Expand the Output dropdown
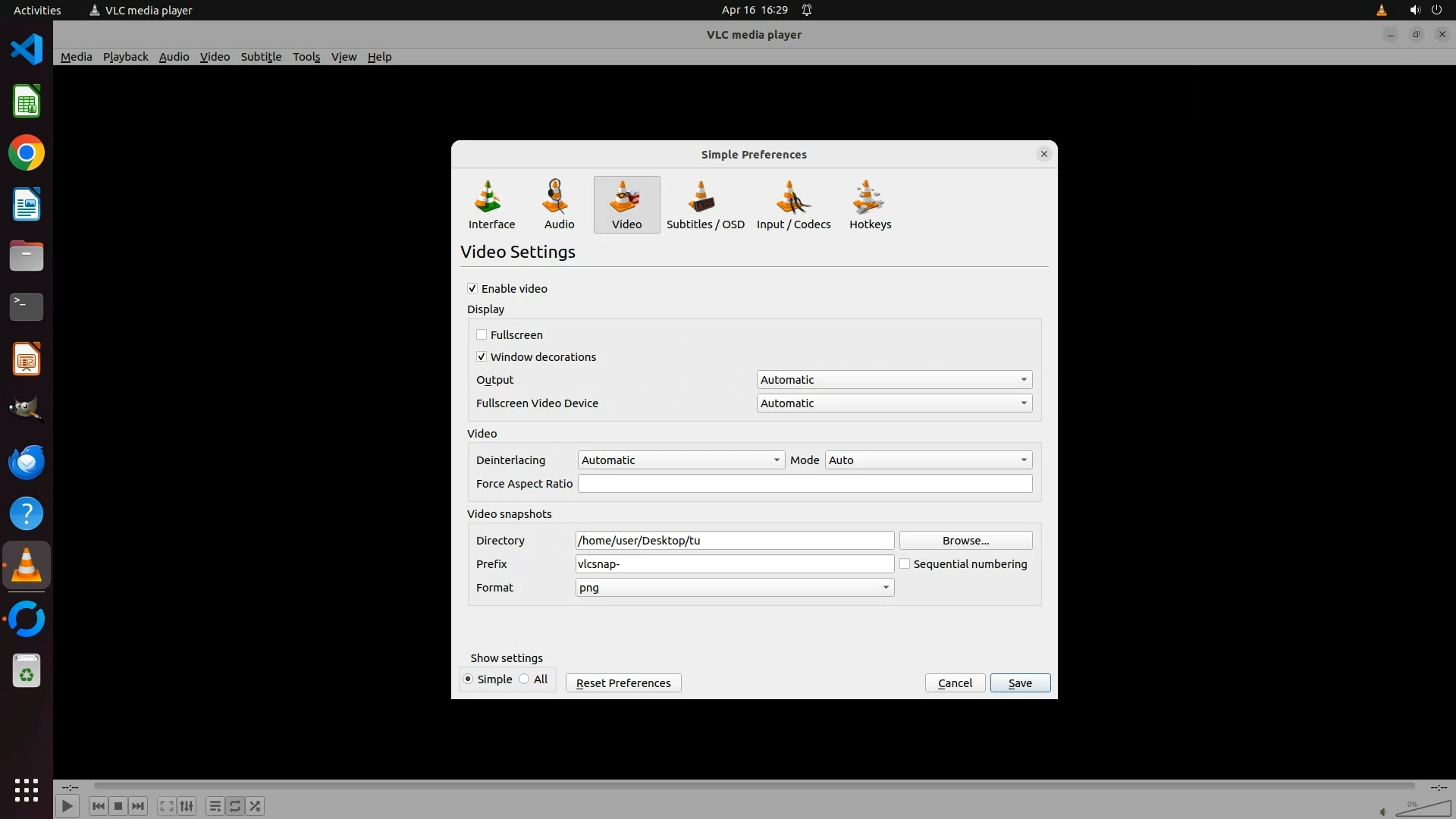 [894, 379]
